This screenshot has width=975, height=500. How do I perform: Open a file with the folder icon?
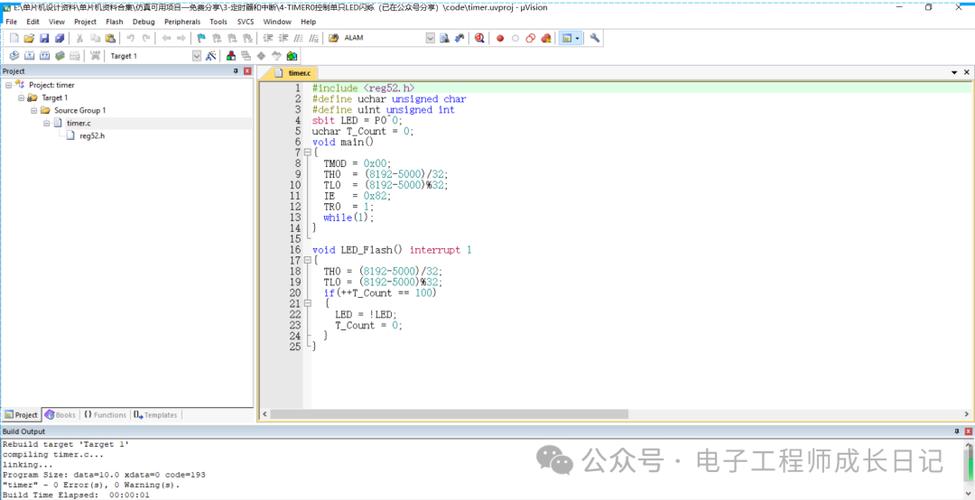pos(29,38)
